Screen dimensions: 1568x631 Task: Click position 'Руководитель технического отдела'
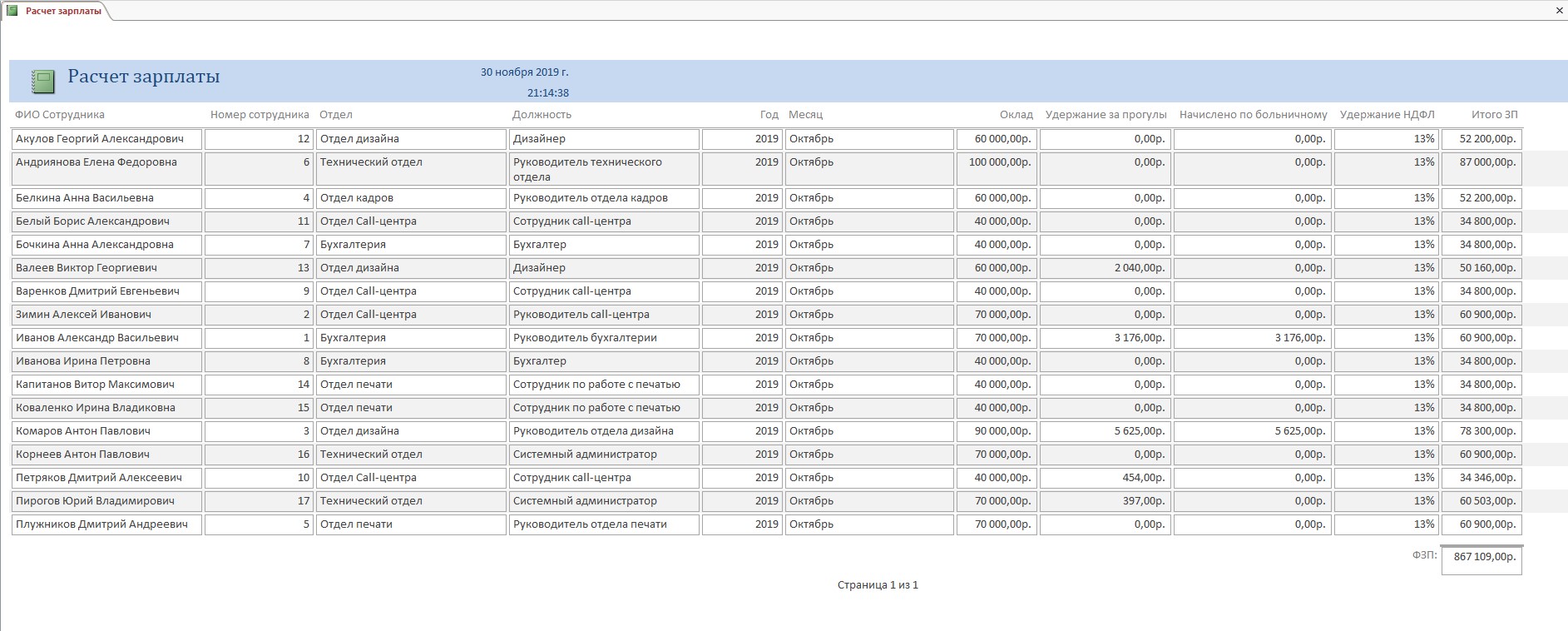point(604,169)
